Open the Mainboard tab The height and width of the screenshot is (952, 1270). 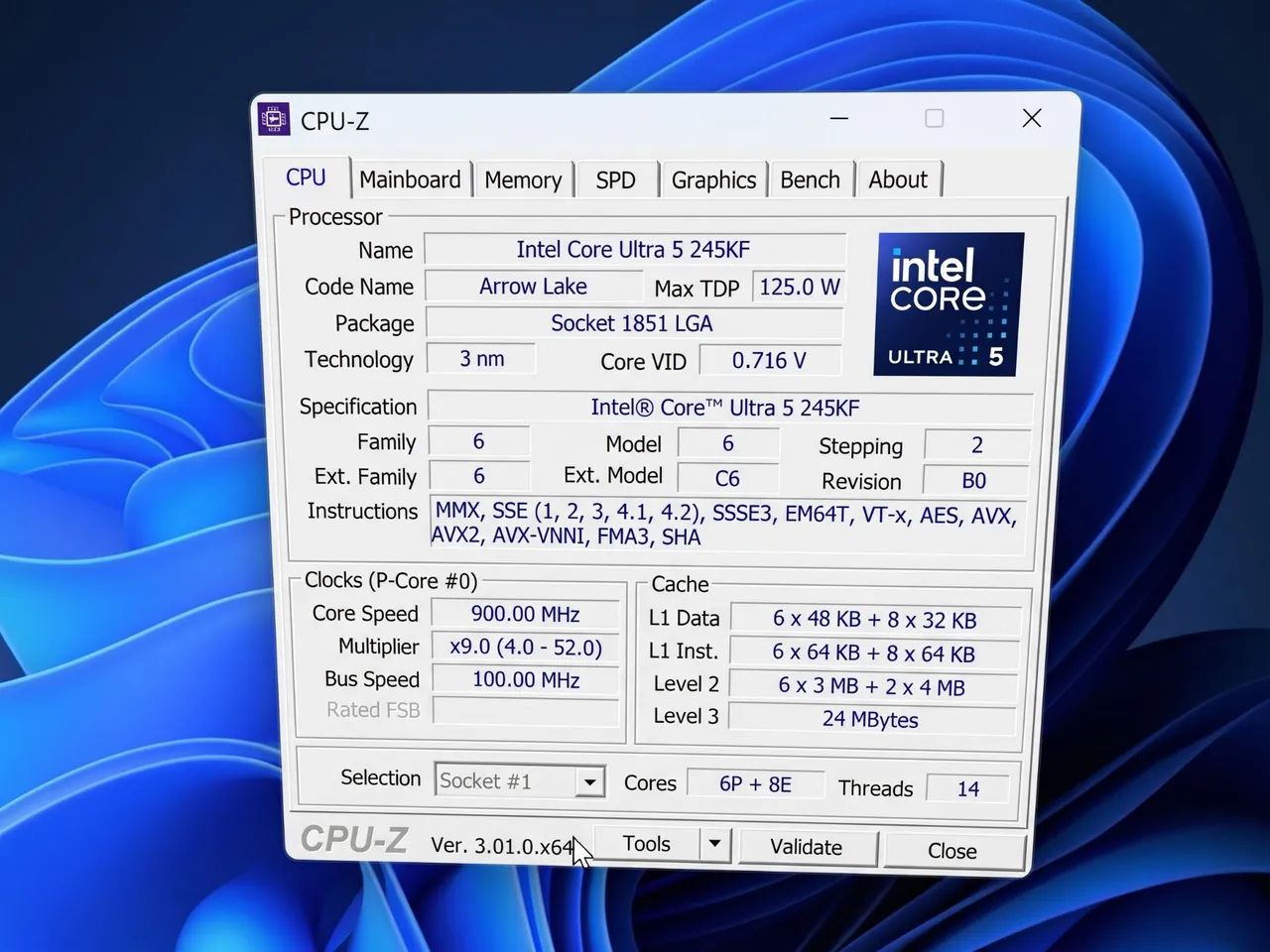[x=410, y=179]
